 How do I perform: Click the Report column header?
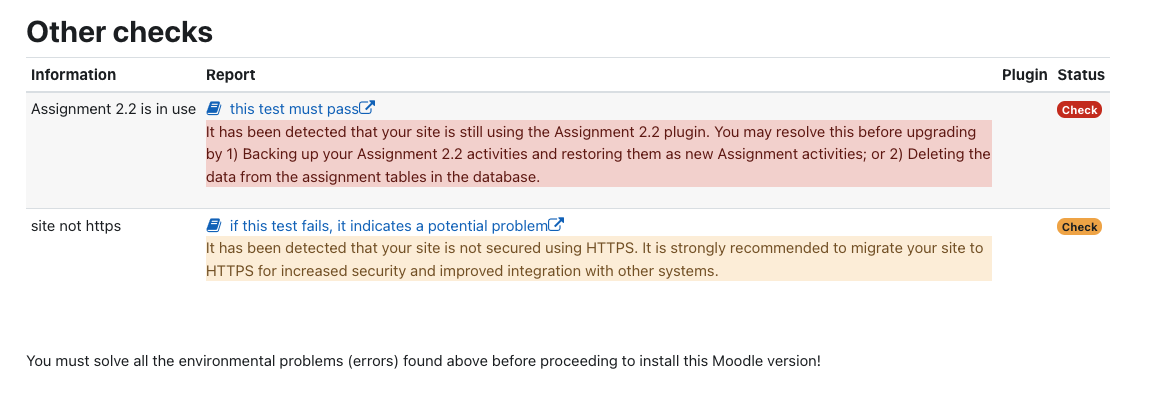tap(231, 75)
